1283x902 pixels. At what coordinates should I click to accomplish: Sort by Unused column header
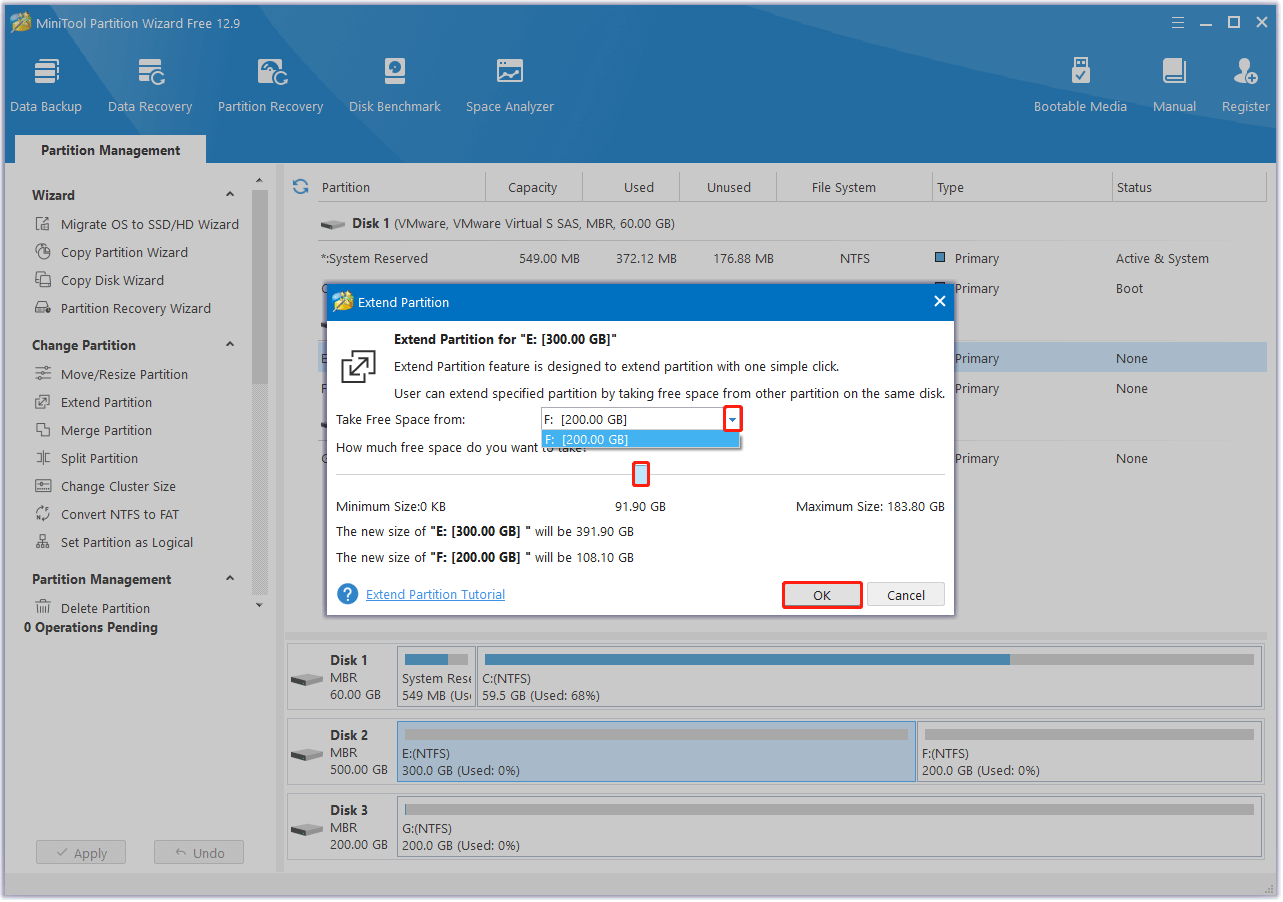pos(729,187)
